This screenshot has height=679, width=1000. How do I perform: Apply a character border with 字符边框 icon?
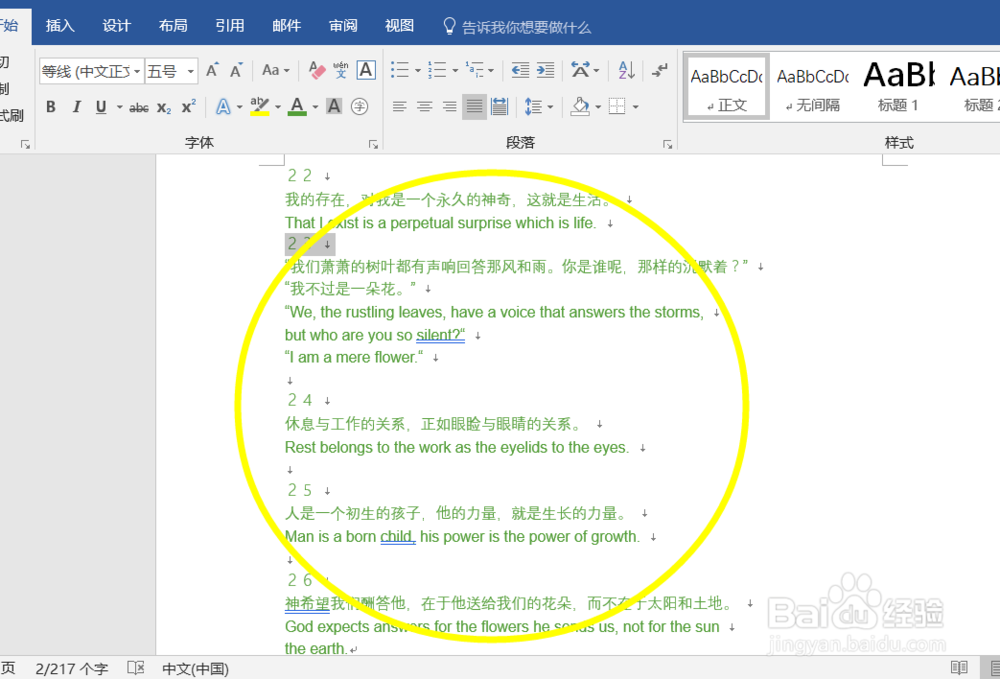click(x=366, y=71)
